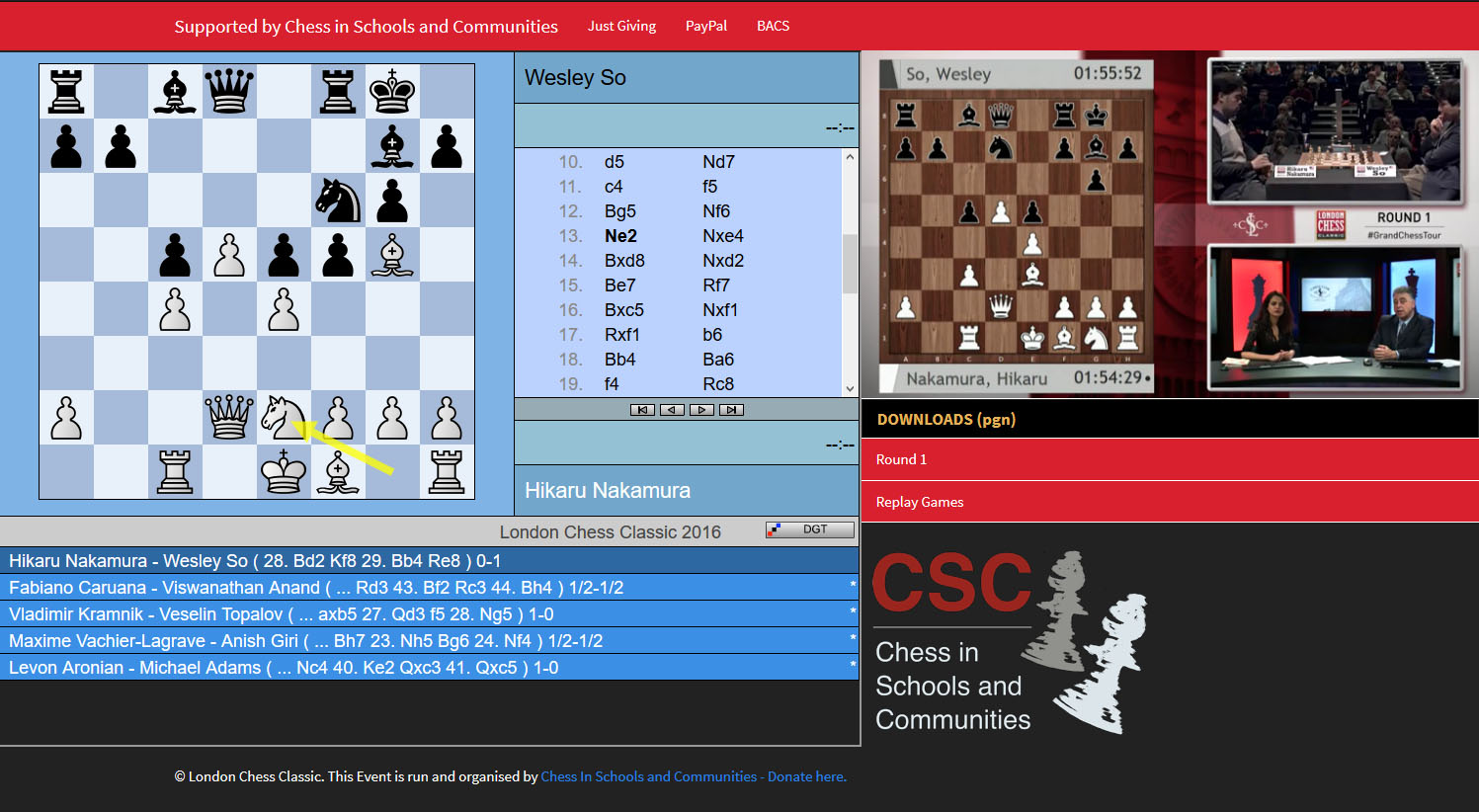
Task: Go to move 13 Ne2
Action: (x=620, y=236)
